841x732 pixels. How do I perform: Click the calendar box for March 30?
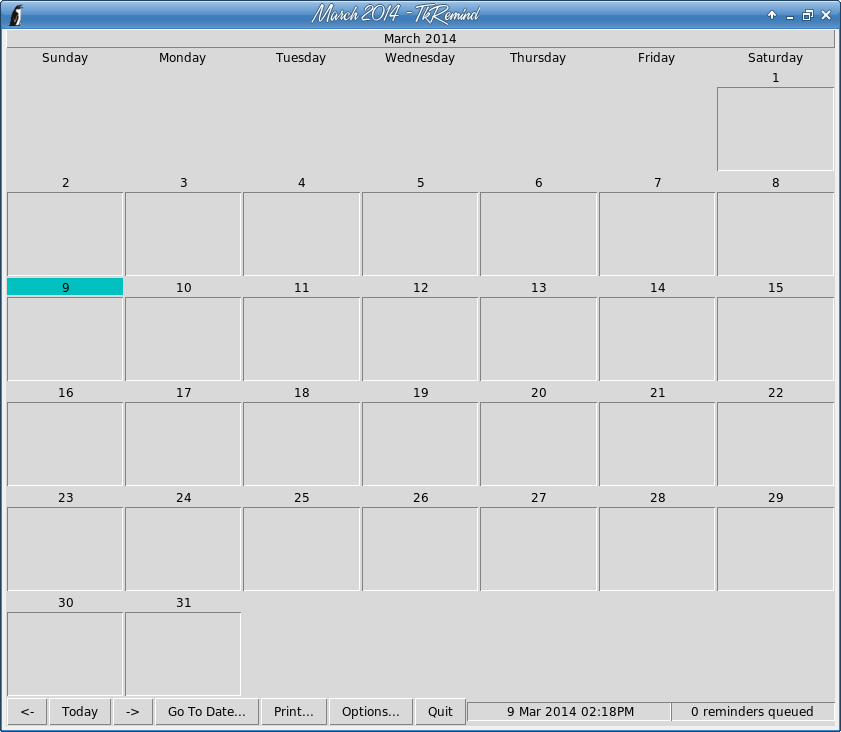tap(65, 654)
